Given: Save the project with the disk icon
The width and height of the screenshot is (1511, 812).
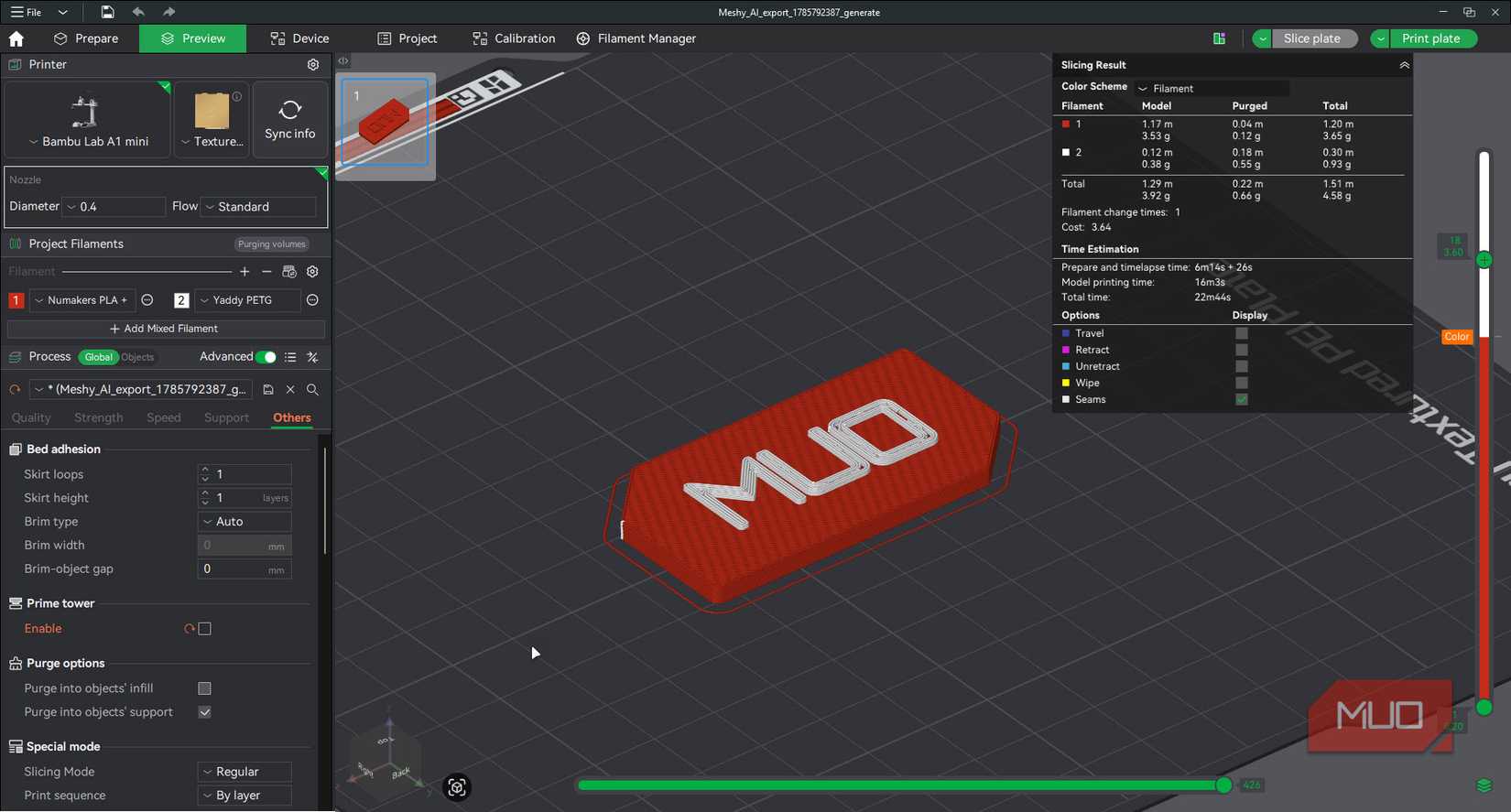Looking at the screenshot, I should [x=107, y=12].
